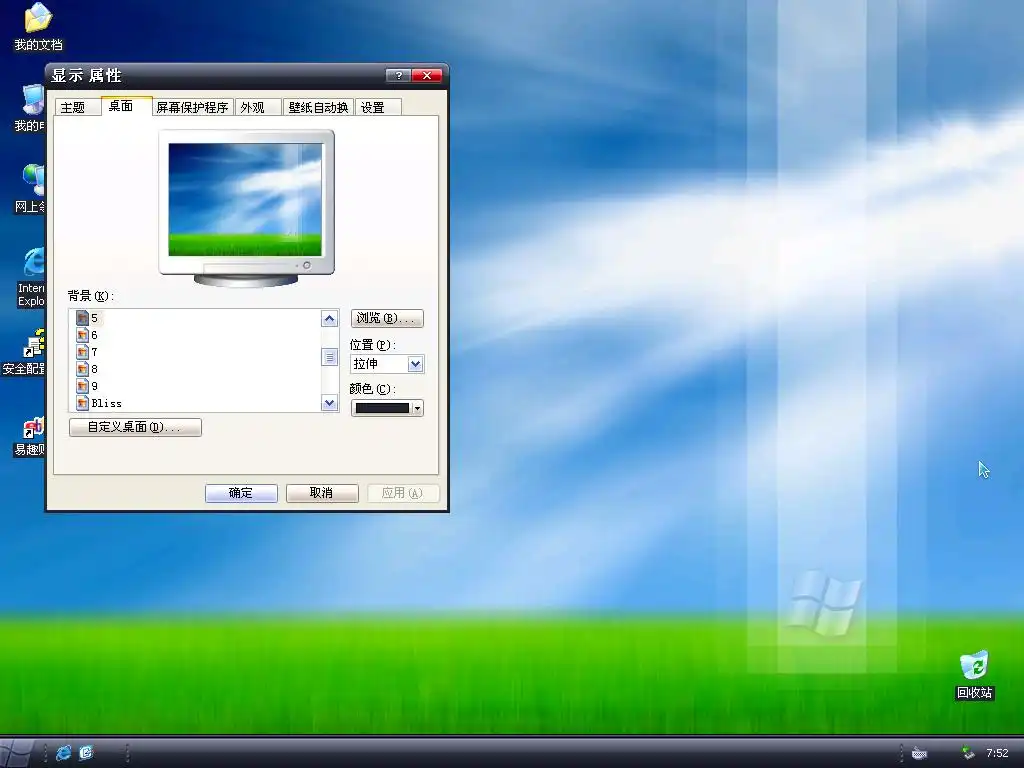The width and height of the screenshot is (1024, 768).
Task: Select background named 9
Action: (x=95, y=386)
